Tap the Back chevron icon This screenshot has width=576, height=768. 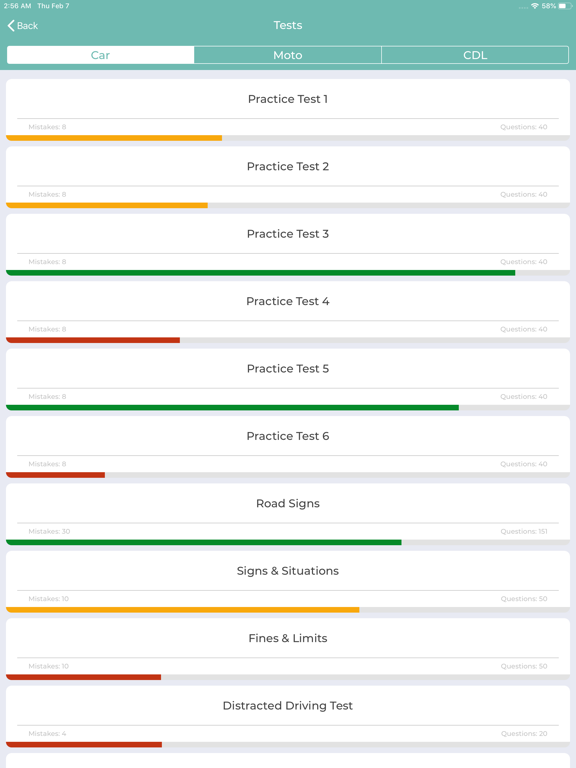pos(11,25)
